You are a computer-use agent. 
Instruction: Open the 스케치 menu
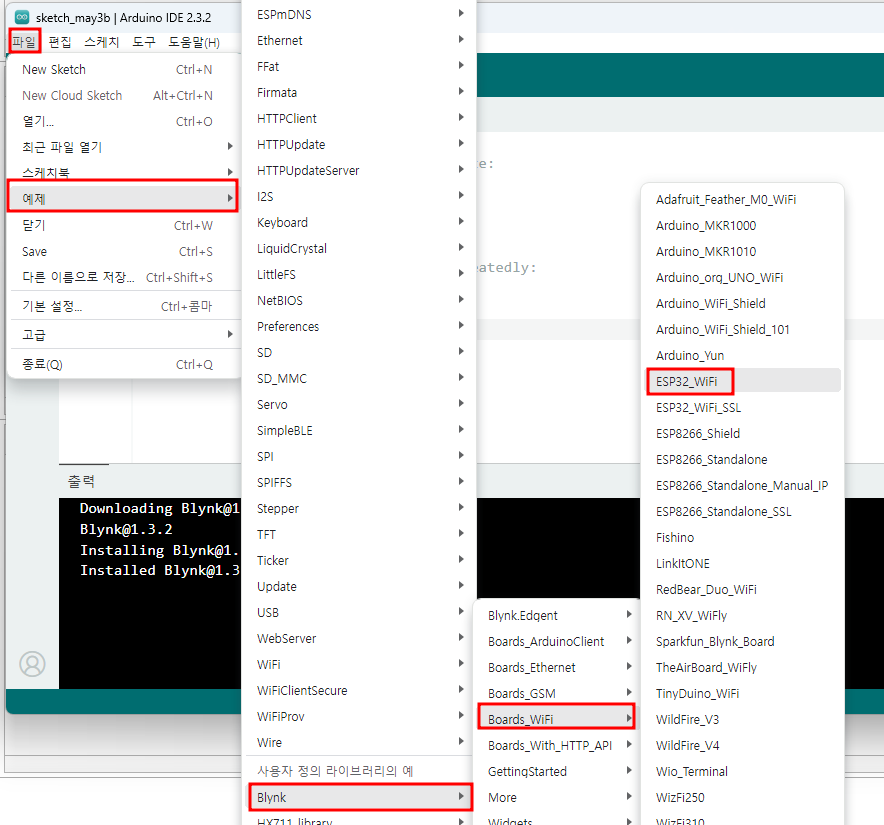tap(101, 42)
